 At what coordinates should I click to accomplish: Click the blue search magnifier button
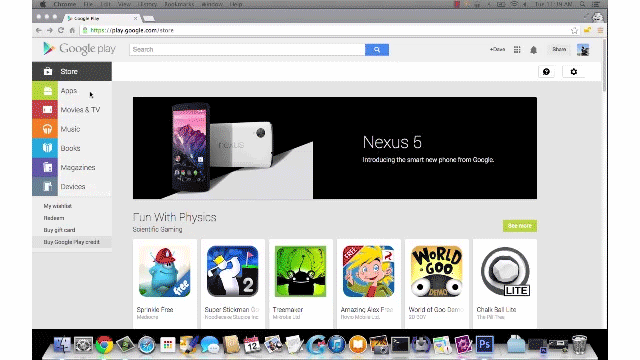[376, 49]
